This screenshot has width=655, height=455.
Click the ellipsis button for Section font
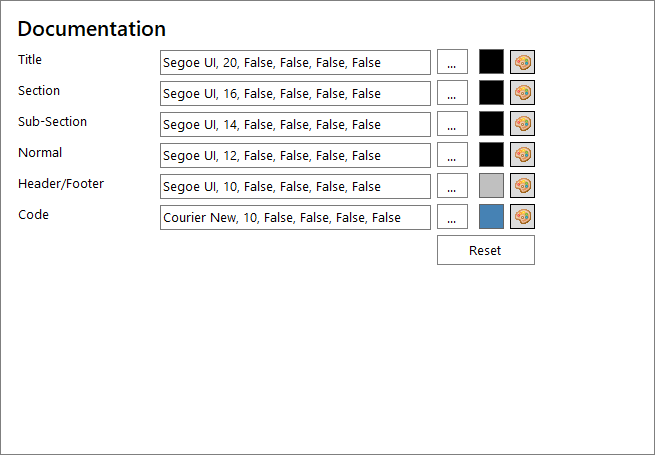[452, 93]
